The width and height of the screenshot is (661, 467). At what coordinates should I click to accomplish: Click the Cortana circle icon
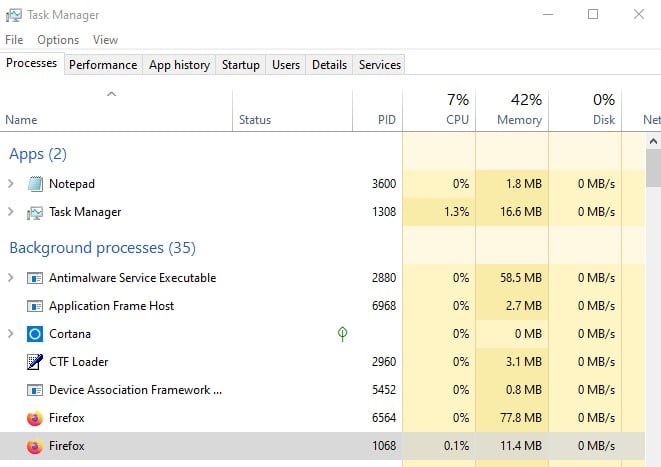pyautogui.click(x=35, y=334)
